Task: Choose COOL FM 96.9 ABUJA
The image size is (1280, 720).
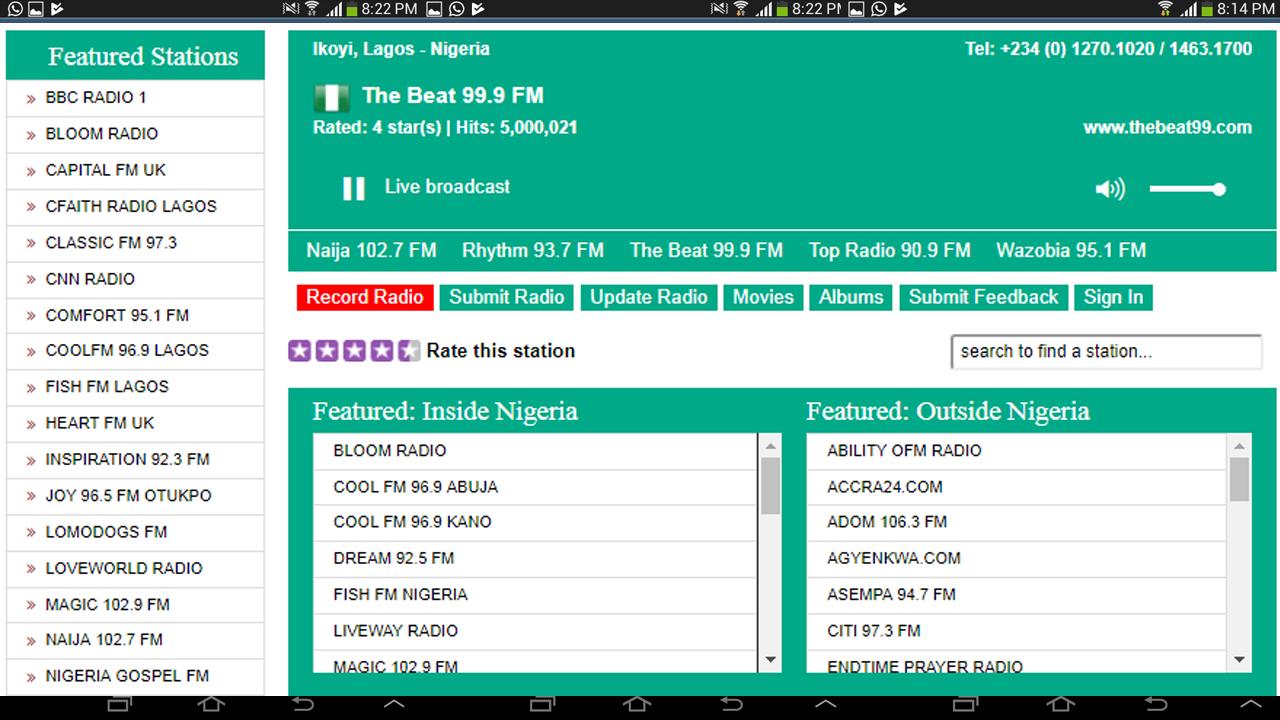Action: [x=535, y=487]
